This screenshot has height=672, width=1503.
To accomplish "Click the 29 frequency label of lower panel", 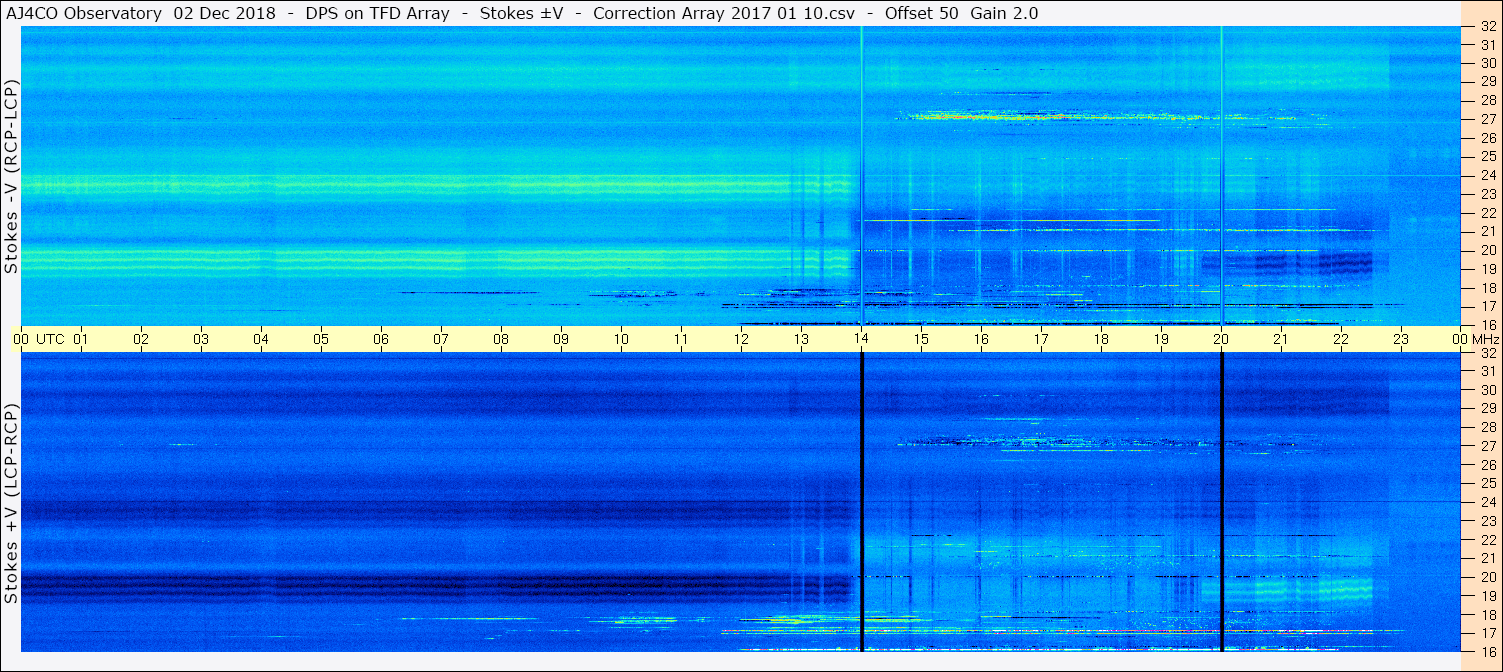I will [x=1488, y=409].
